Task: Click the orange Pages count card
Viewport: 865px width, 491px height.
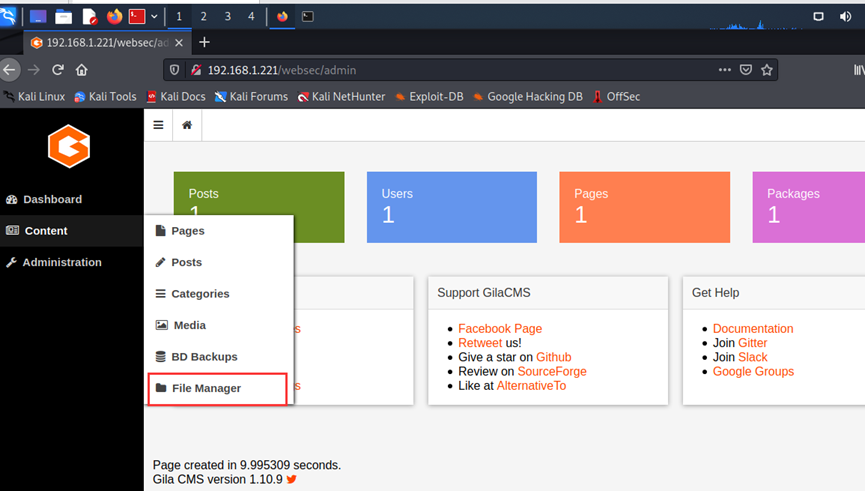Action: 644,207
